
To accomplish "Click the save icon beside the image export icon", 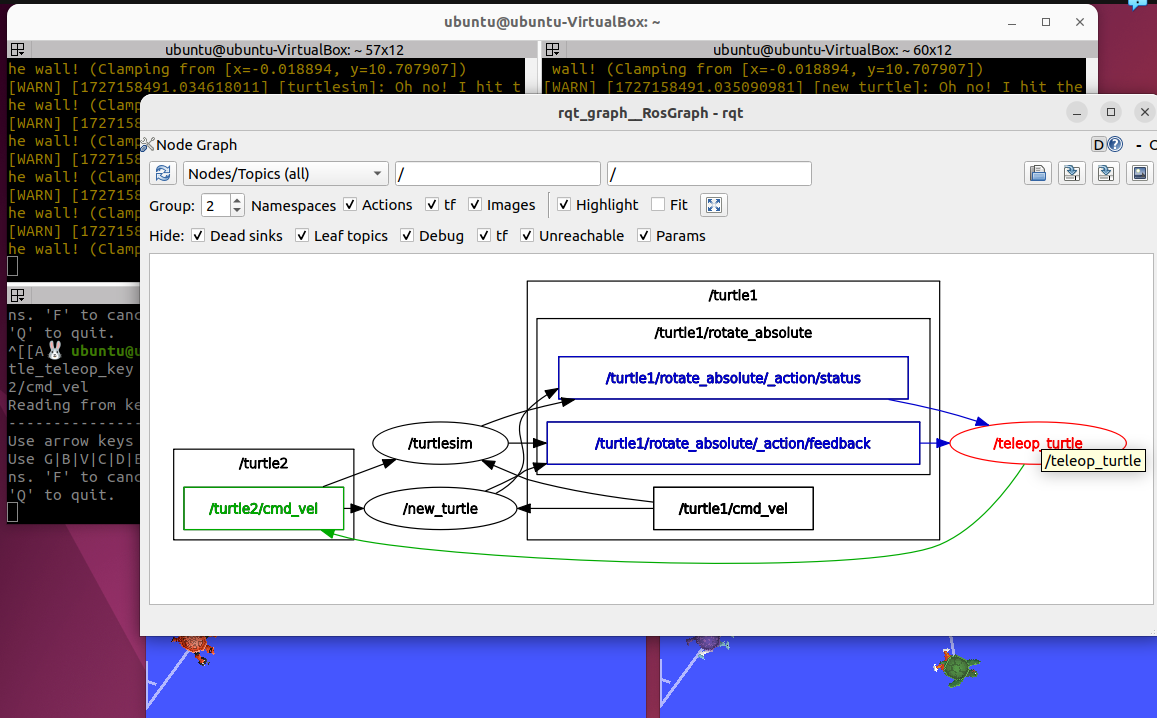I will pyautogui.click(x=1105, y=173).
